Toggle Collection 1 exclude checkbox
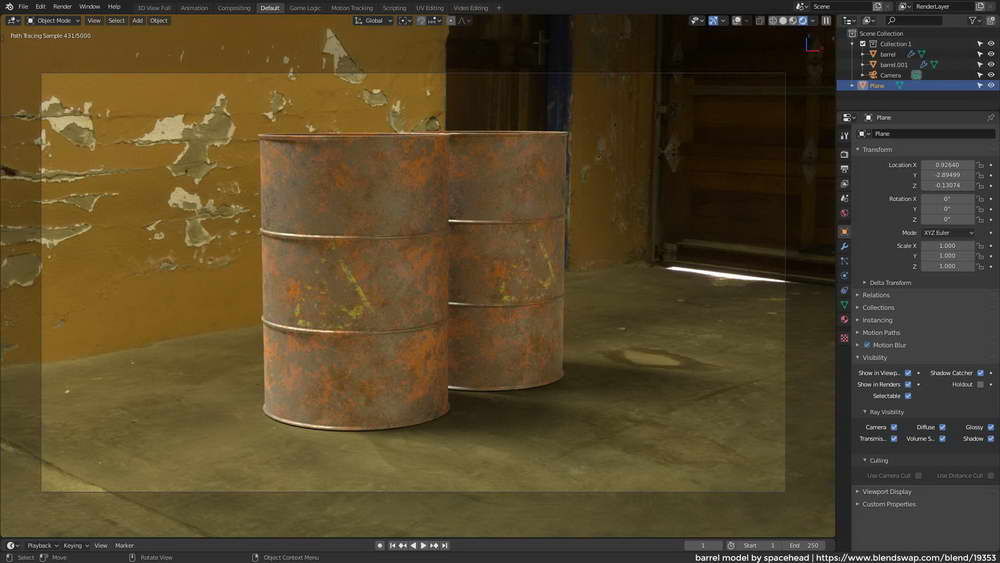 [863, 44]
